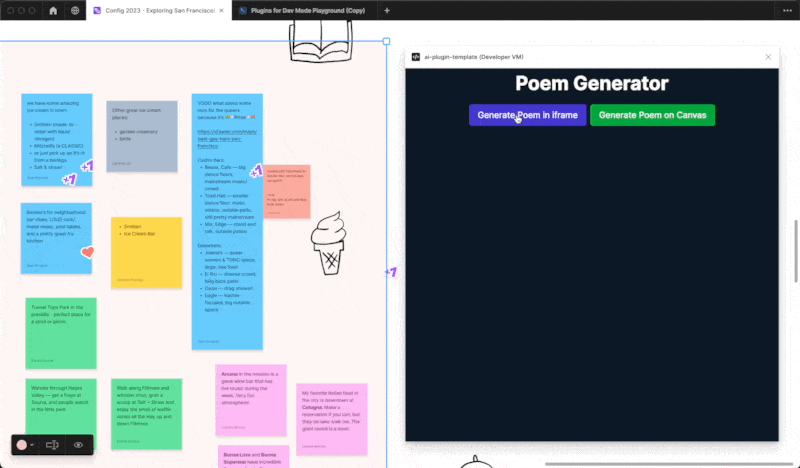Viewport: 800px width, 468px height.
Task: Switch to Plugins for Dev Mode Playground tab
Action: [306, 11]
